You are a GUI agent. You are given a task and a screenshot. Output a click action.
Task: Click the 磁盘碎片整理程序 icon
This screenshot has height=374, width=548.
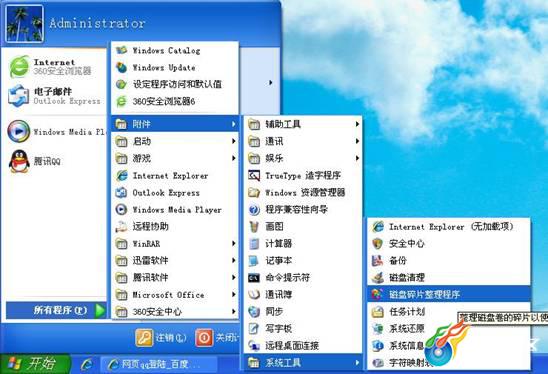point(377,295)
